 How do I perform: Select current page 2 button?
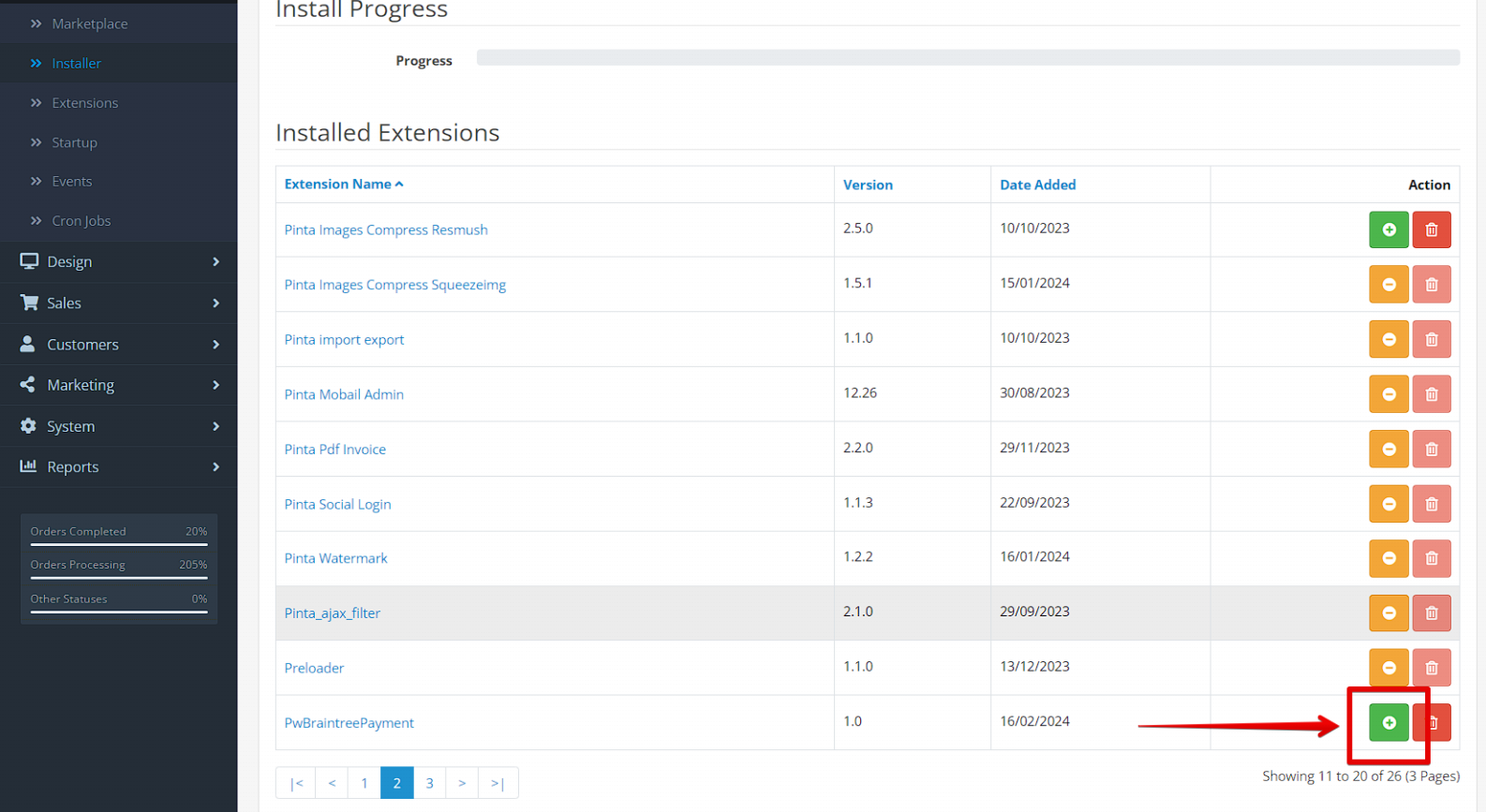click(x=396, y=783)
